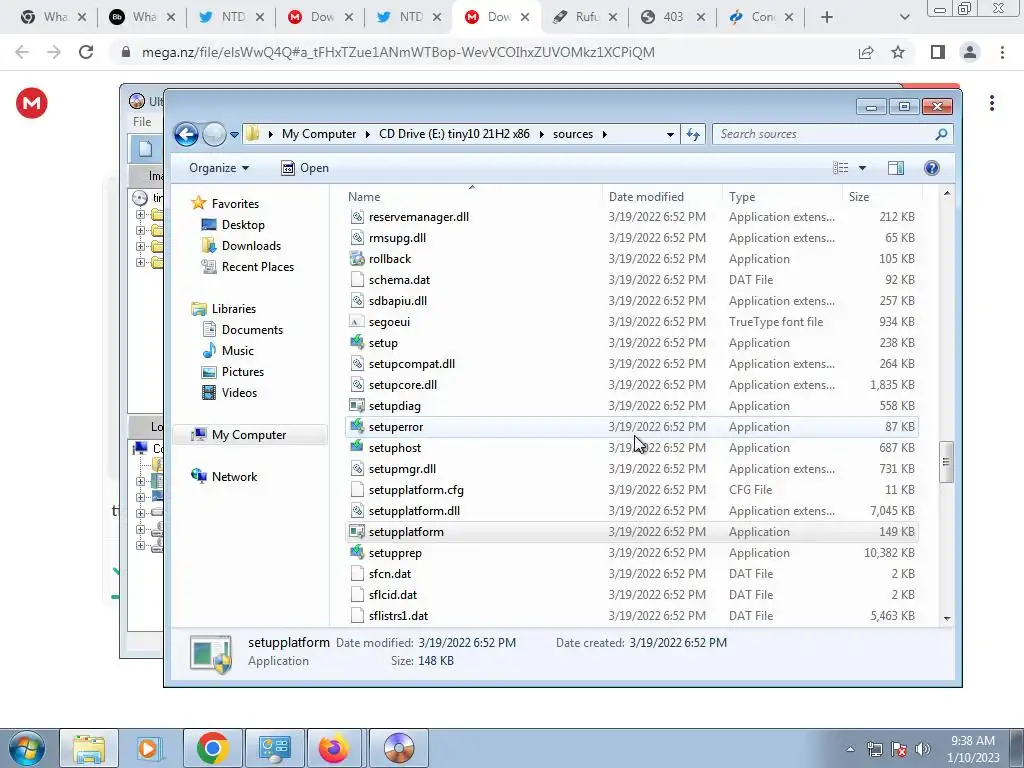Viewport: 1024px width, 768px height.
Task: Open a new browser tab
Action: [x=827, y=17]
